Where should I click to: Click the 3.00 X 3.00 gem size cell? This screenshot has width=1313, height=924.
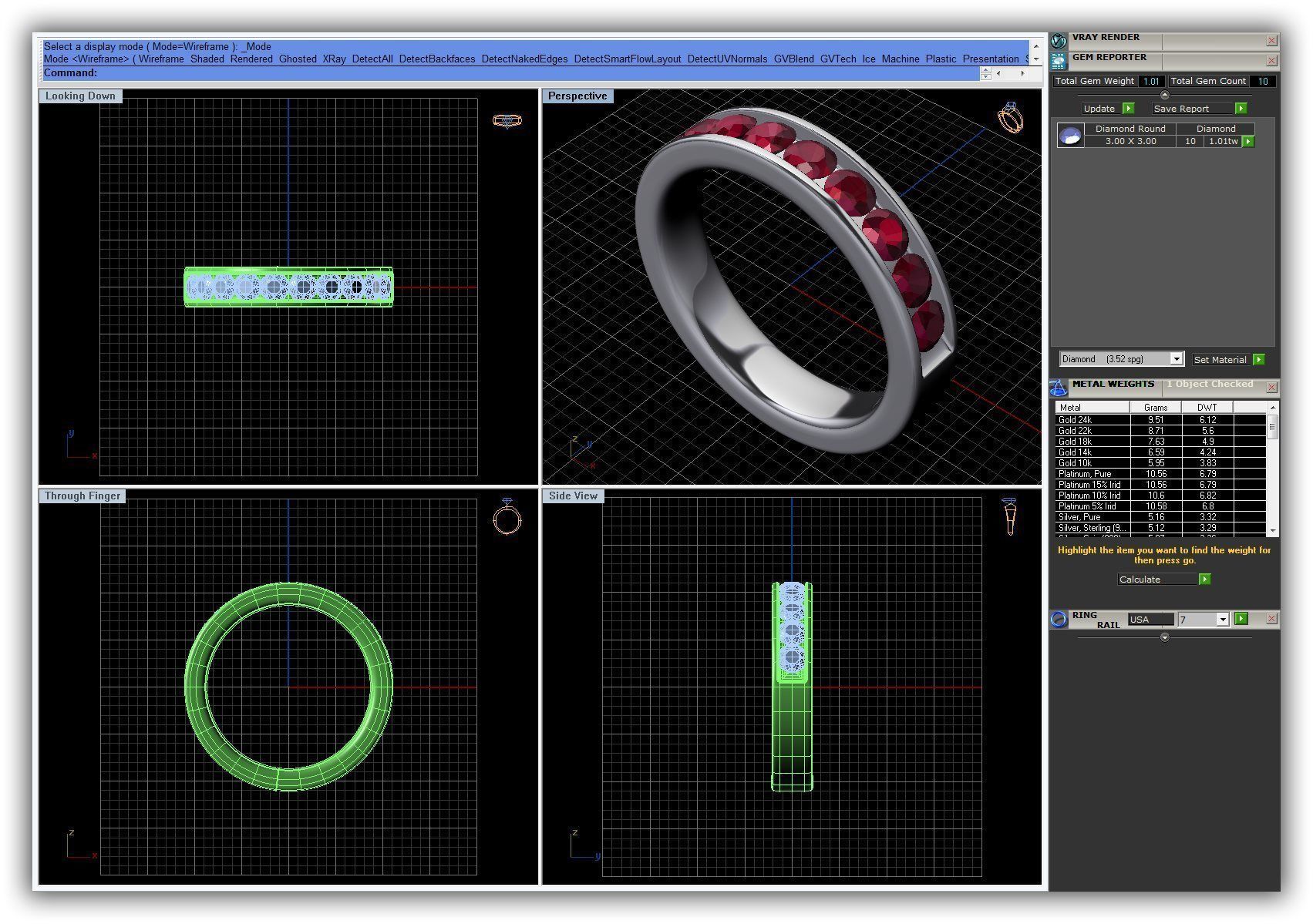click(x=1130, y=142)
